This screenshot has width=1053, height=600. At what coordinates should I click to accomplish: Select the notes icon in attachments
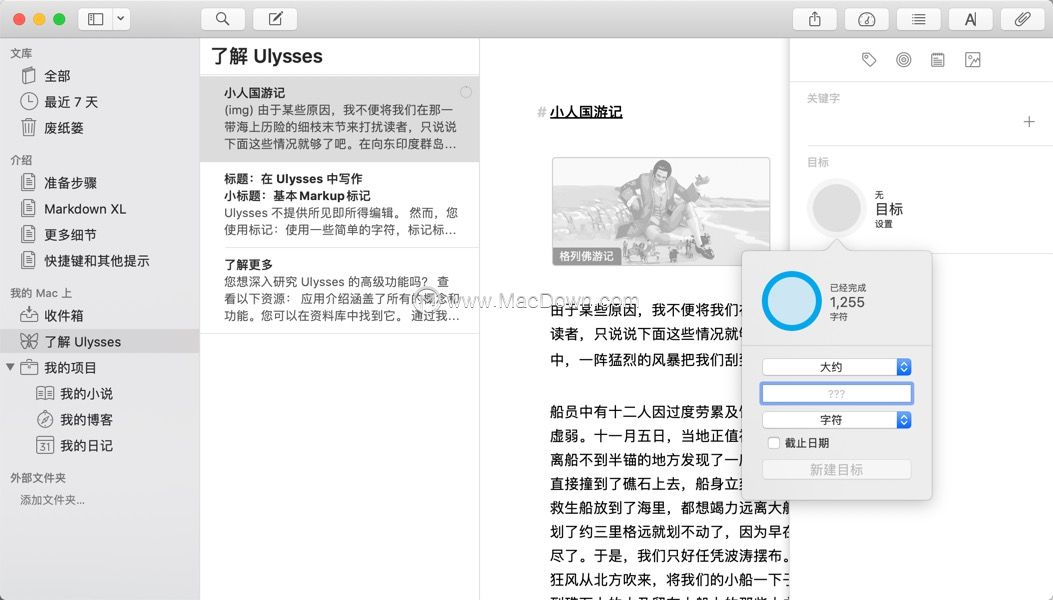(x=938, y=60)
